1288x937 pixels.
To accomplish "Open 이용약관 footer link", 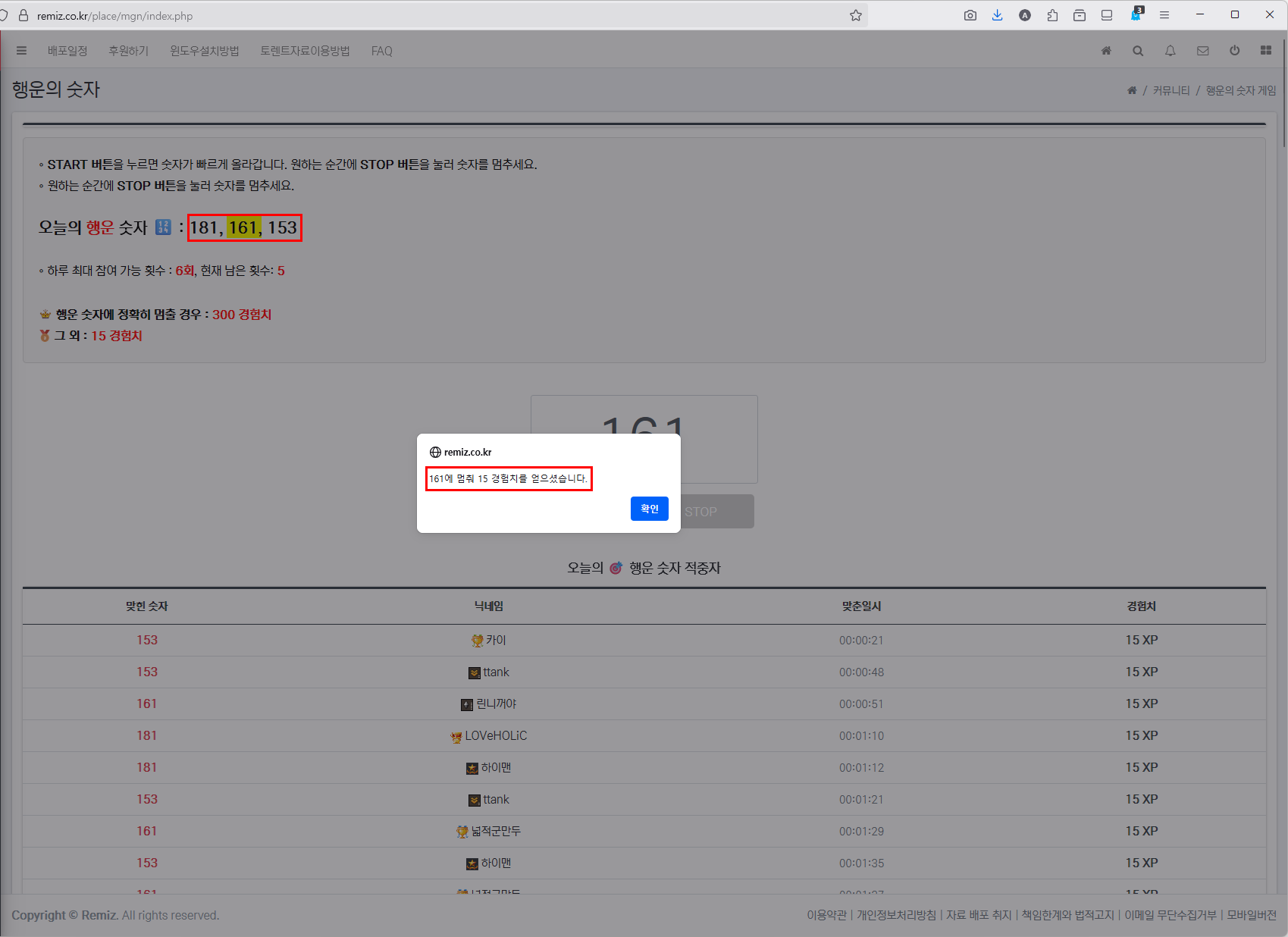I will (826, 915).
